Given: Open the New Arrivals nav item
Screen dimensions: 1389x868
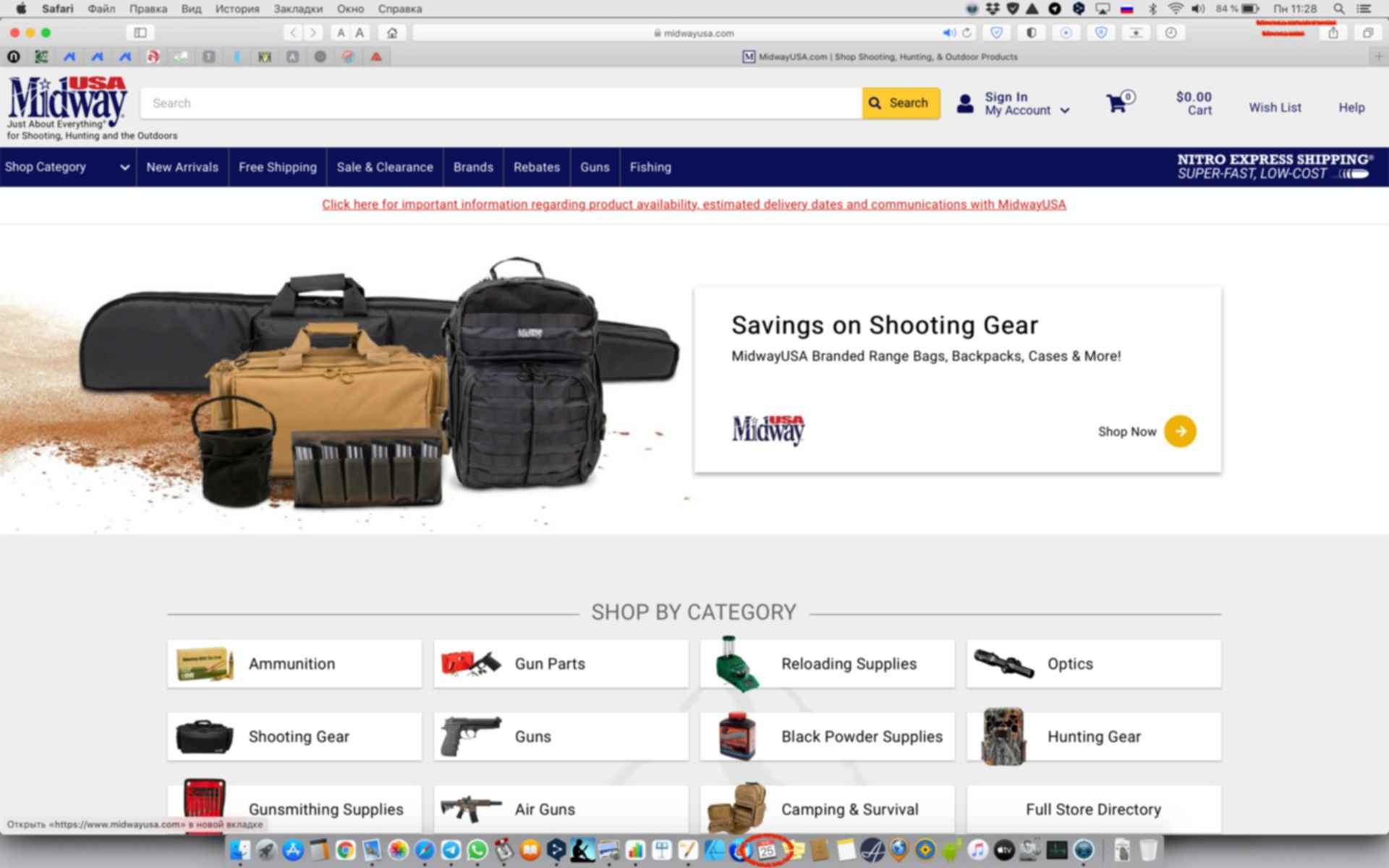Looking at the screenshot, I should (182, 167).
